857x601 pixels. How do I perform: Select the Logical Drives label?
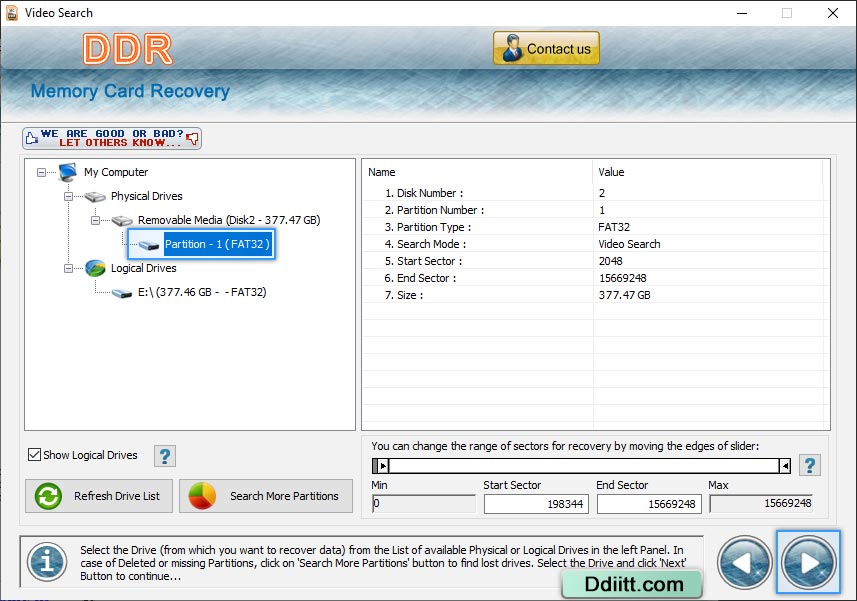[x=143, y=268]
